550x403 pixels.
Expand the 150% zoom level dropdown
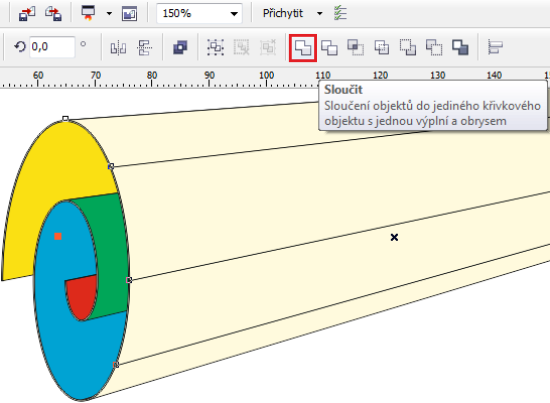(234, 14)
